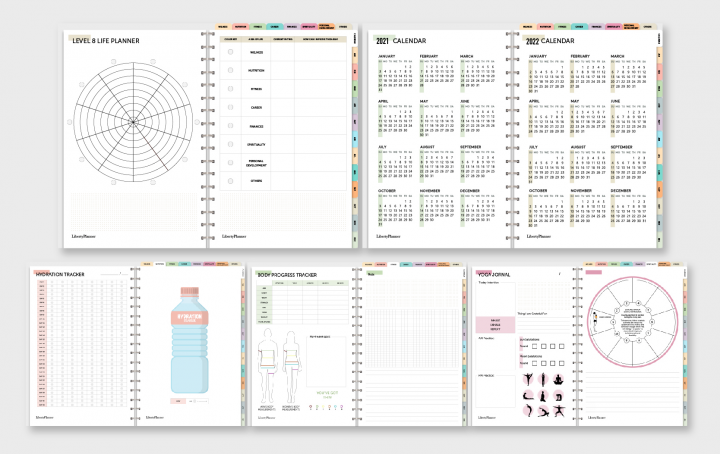Click the pink sun salutation wheel diagram

click(632, 322)
